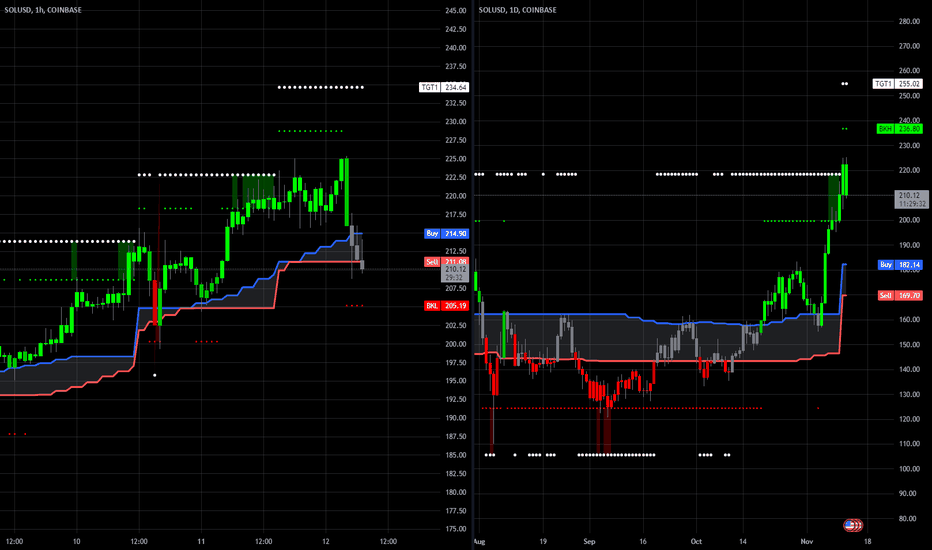Click the date 10 on the 1h time axis
Image resolution: width=932 pixels, height=550 pixels.
(x=76, y=542)
